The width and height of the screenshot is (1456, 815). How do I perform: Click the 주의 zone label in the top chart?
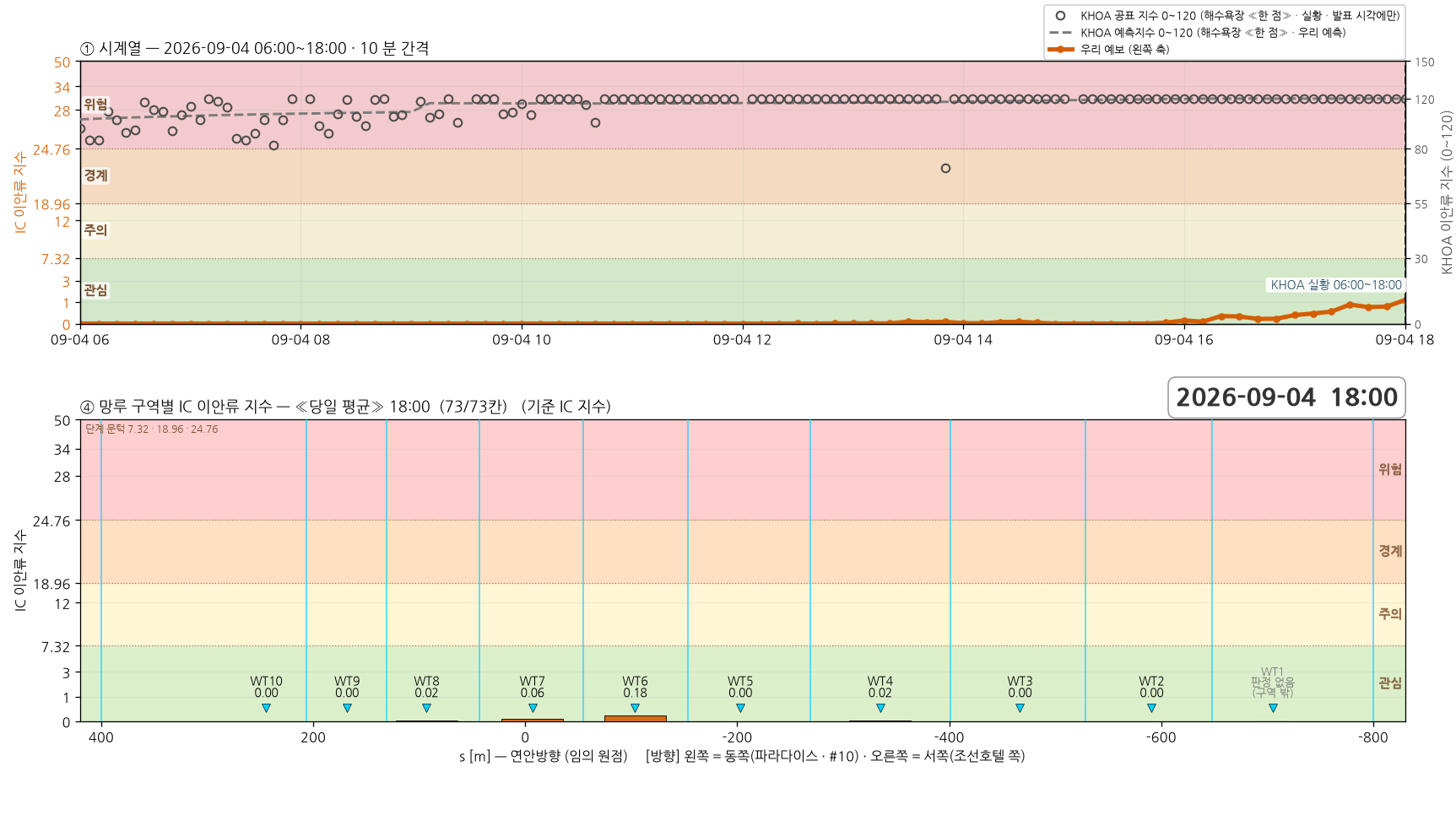pos(95,229)
